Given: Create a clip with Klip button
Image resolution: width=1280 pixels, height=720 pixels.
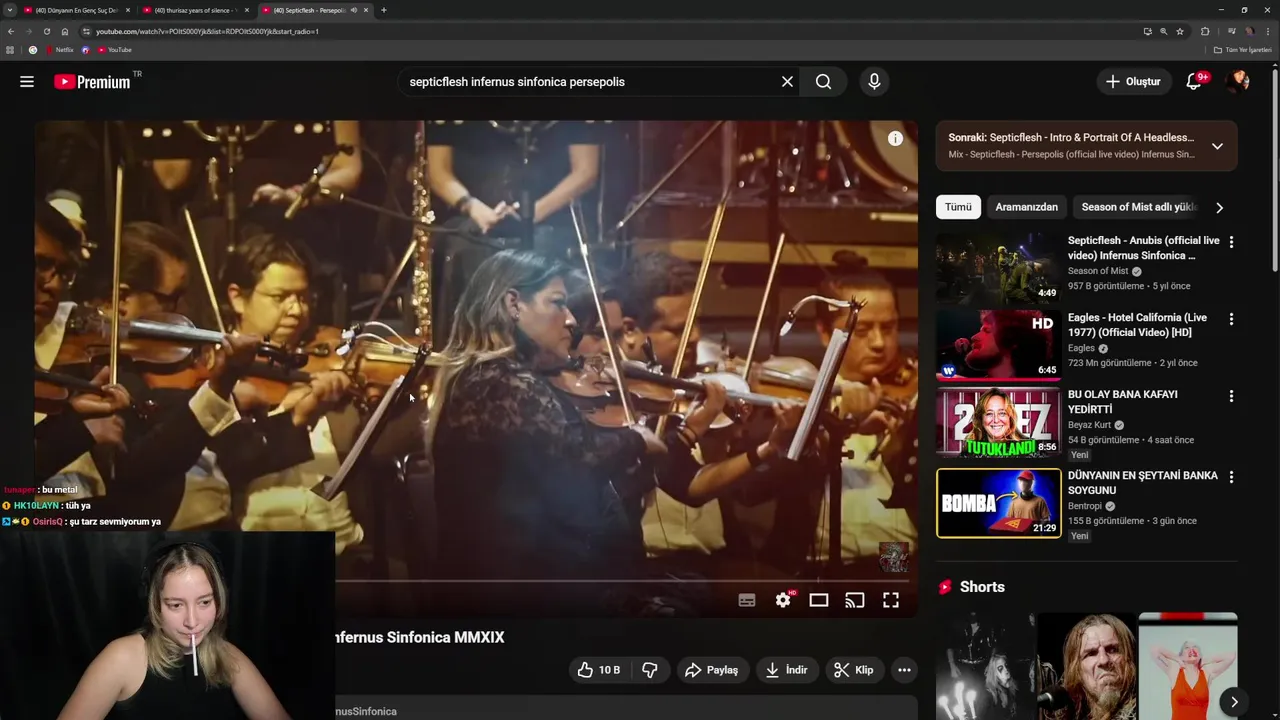Looking at the screenshot, I should click(x=854, y=670).
